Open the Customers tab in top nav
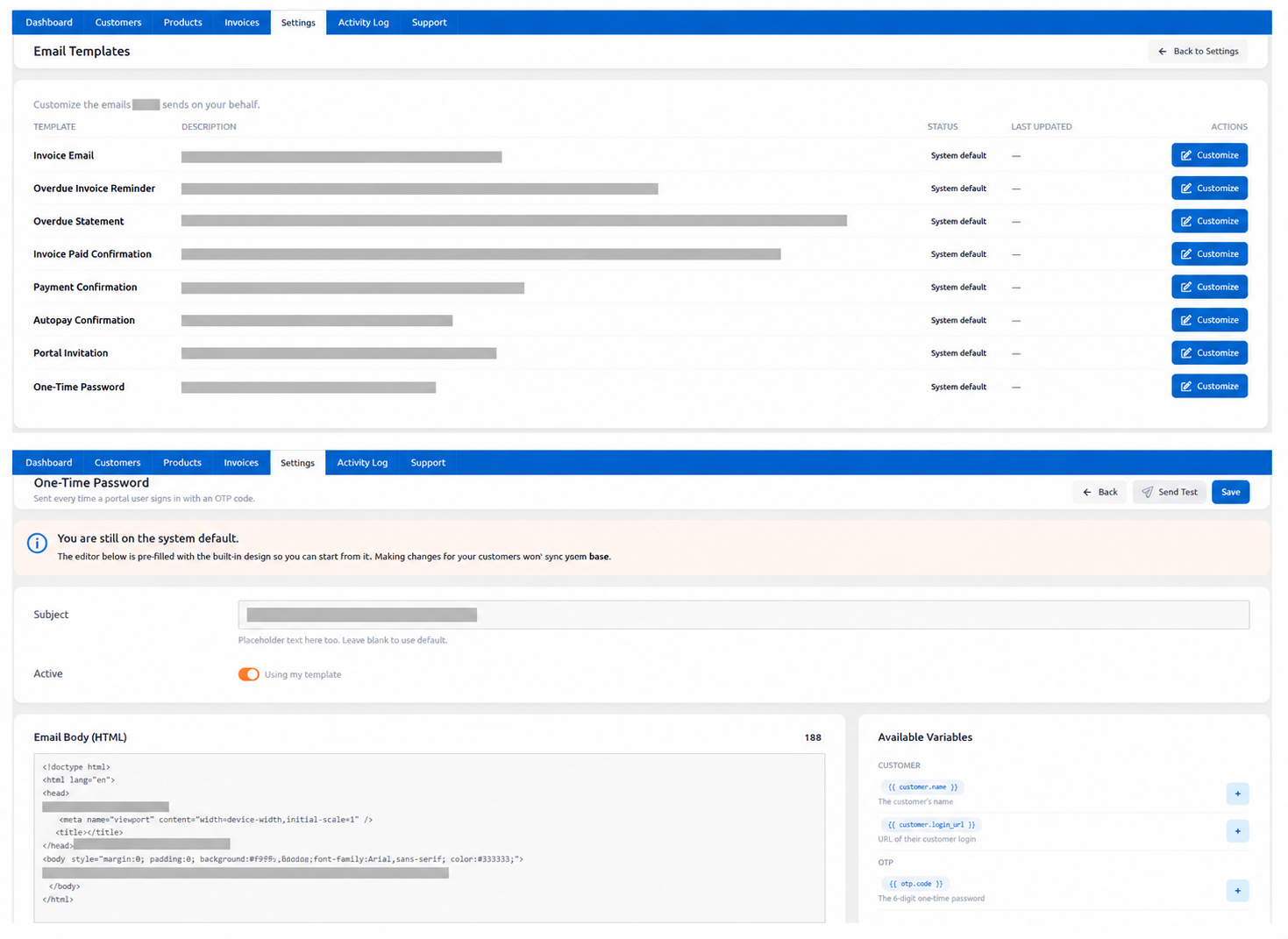The image size is (1288, 939). (118, 23)
